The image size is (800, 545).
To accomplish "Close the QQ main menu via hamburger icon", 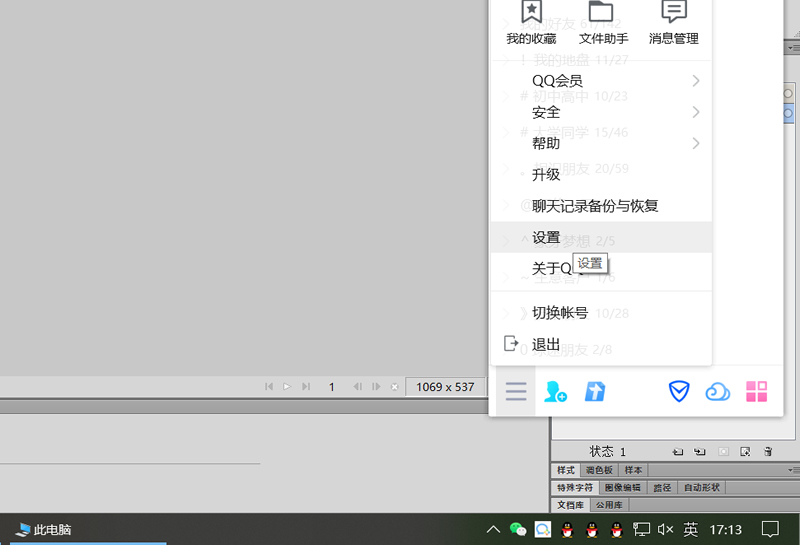I will click(x=516, y=391).
